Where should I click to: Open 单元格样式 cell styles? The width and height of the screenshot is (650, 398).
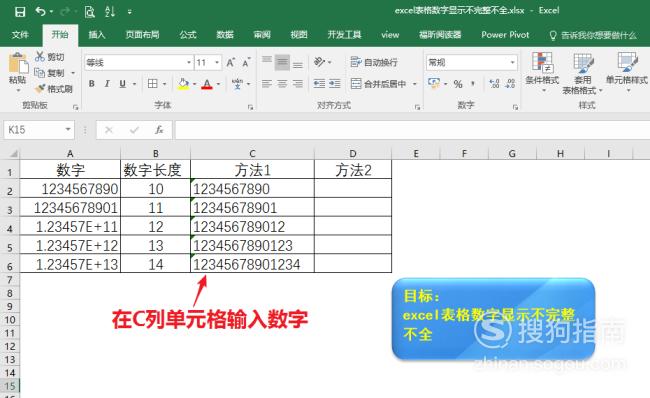tap(626, 73)
